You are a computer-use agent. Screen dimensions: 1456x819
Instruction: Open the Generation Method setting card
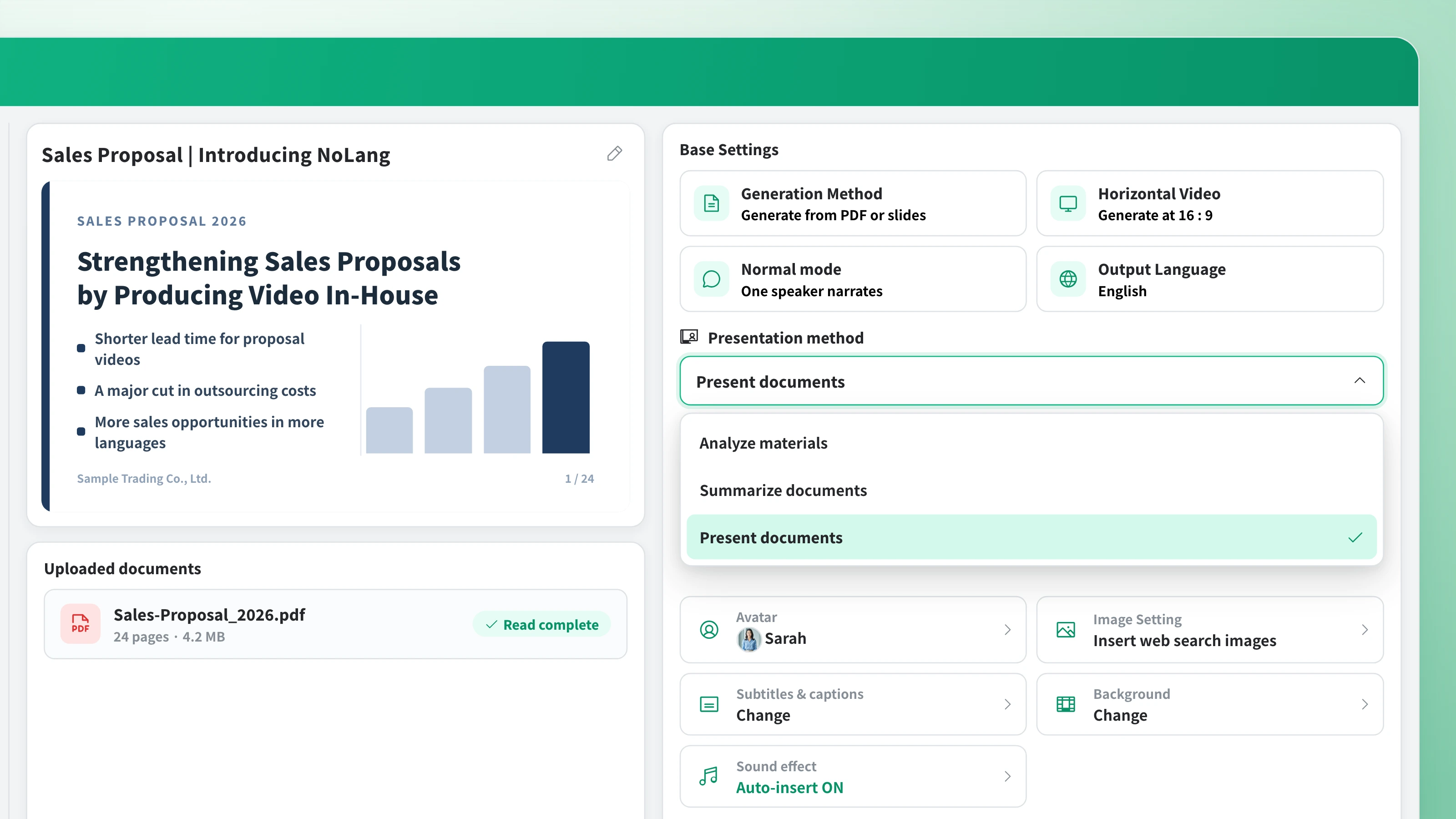853,203
